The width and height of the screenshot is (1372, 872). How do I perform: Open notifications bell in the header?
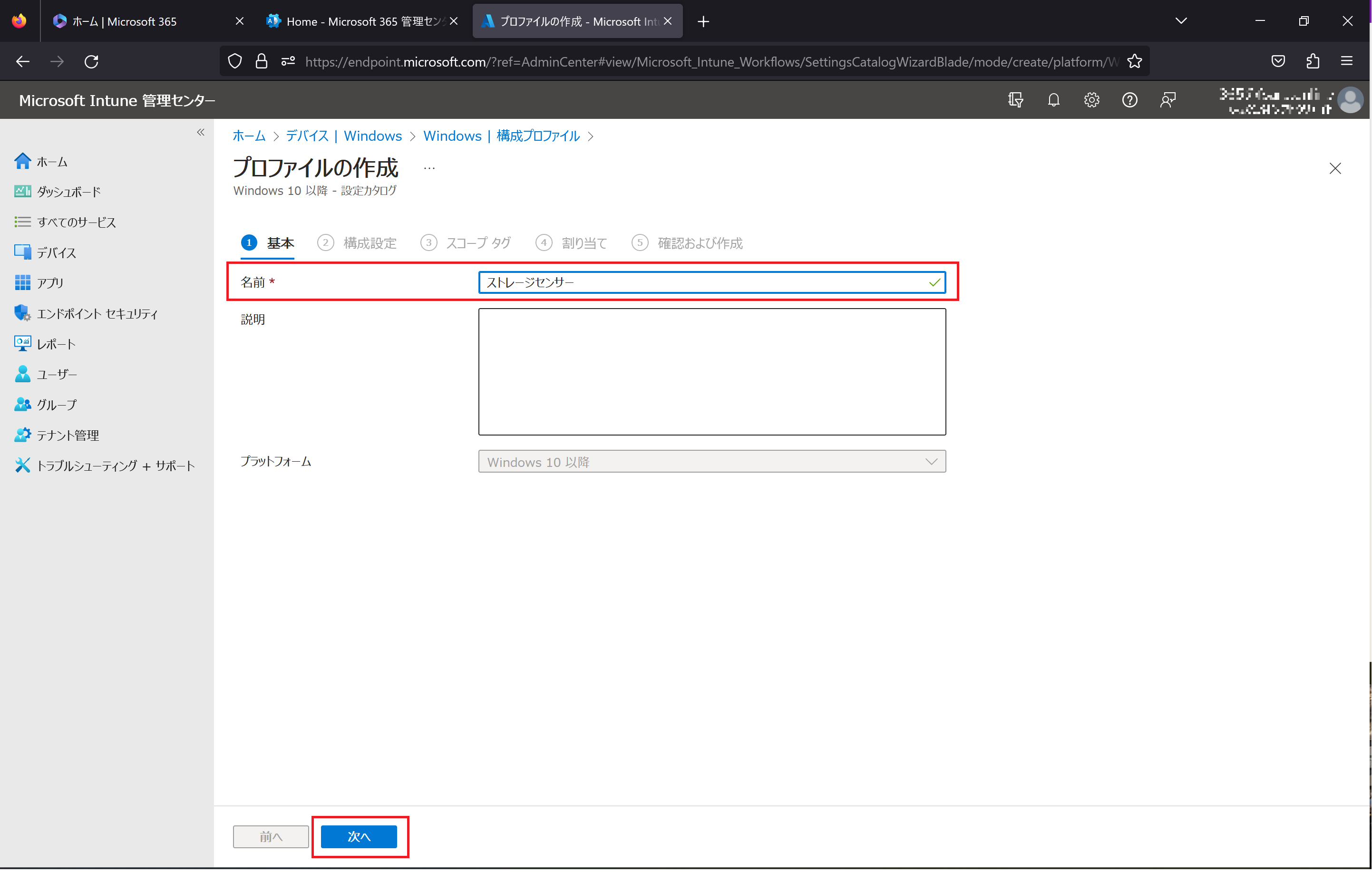(1053, 100)
